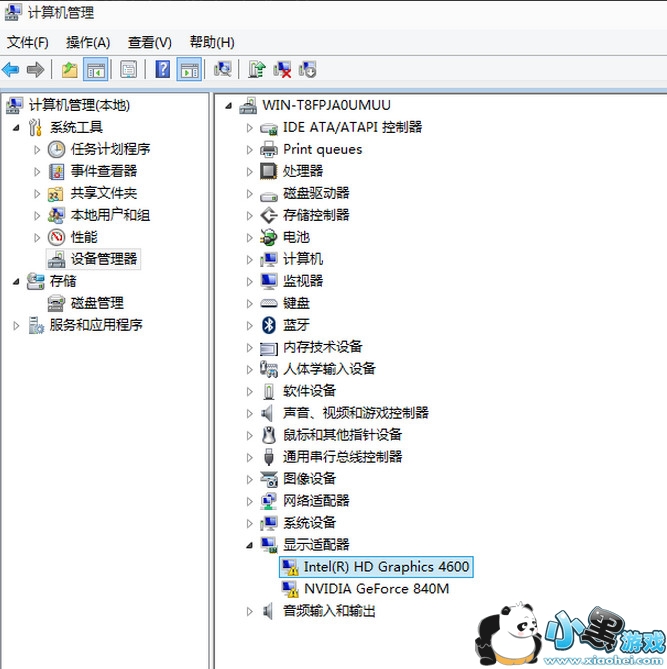Click the 监视器 monitor icon
Image resolution: width=667 pixels, height=669 pixels.
coord(269,281)
